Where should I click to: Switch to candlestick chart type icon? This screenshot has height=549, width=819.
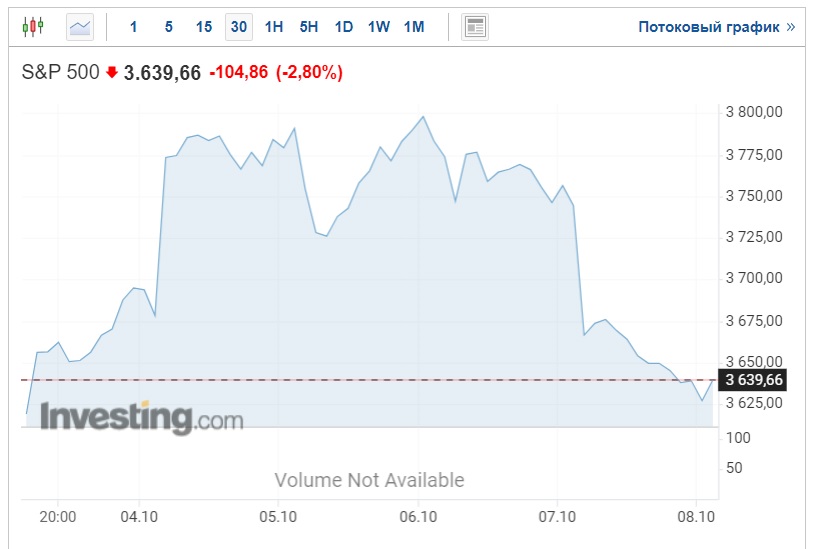point(33,27)
